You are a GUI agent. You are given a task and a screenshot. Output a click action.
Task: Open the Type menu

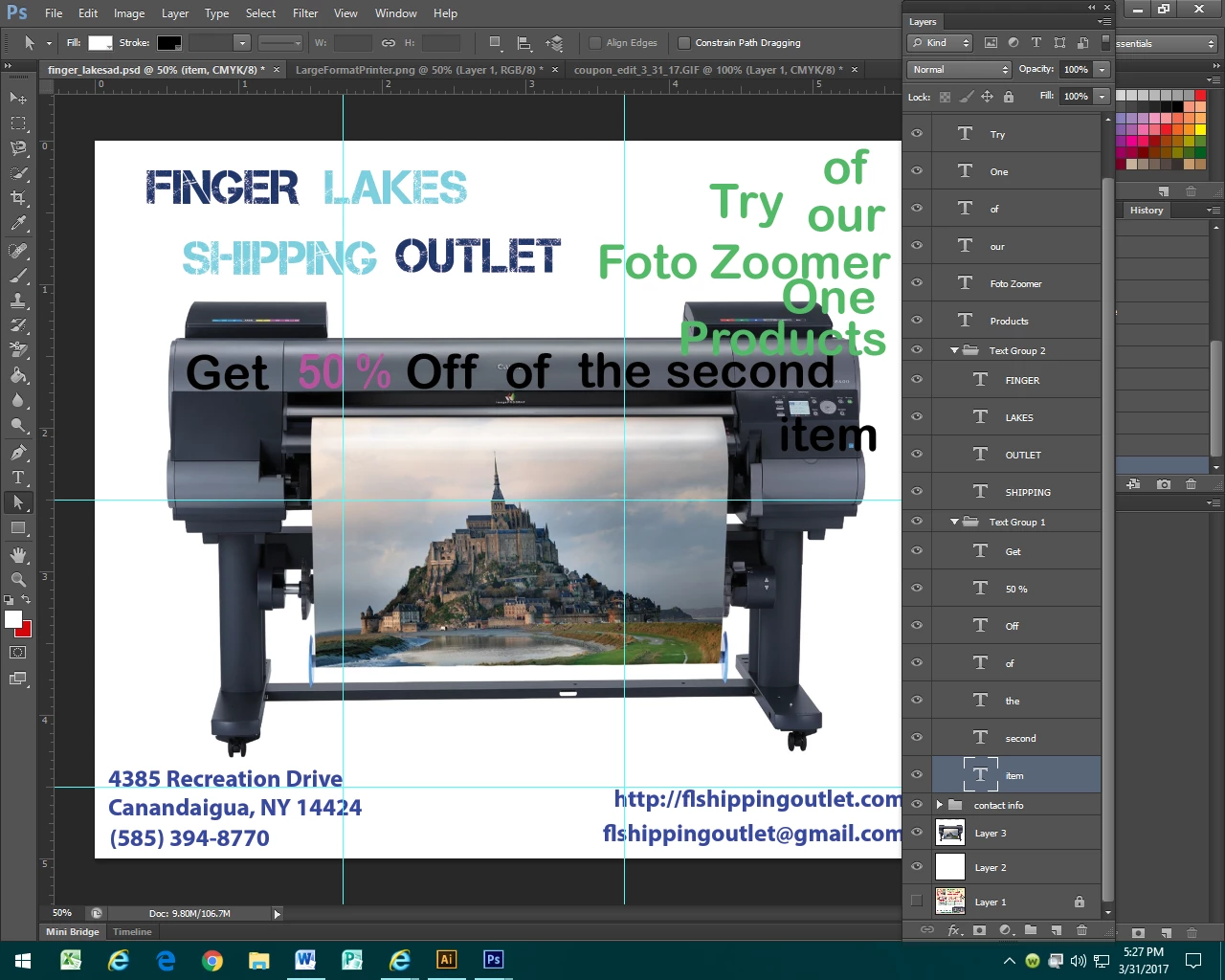click(217, 13)
